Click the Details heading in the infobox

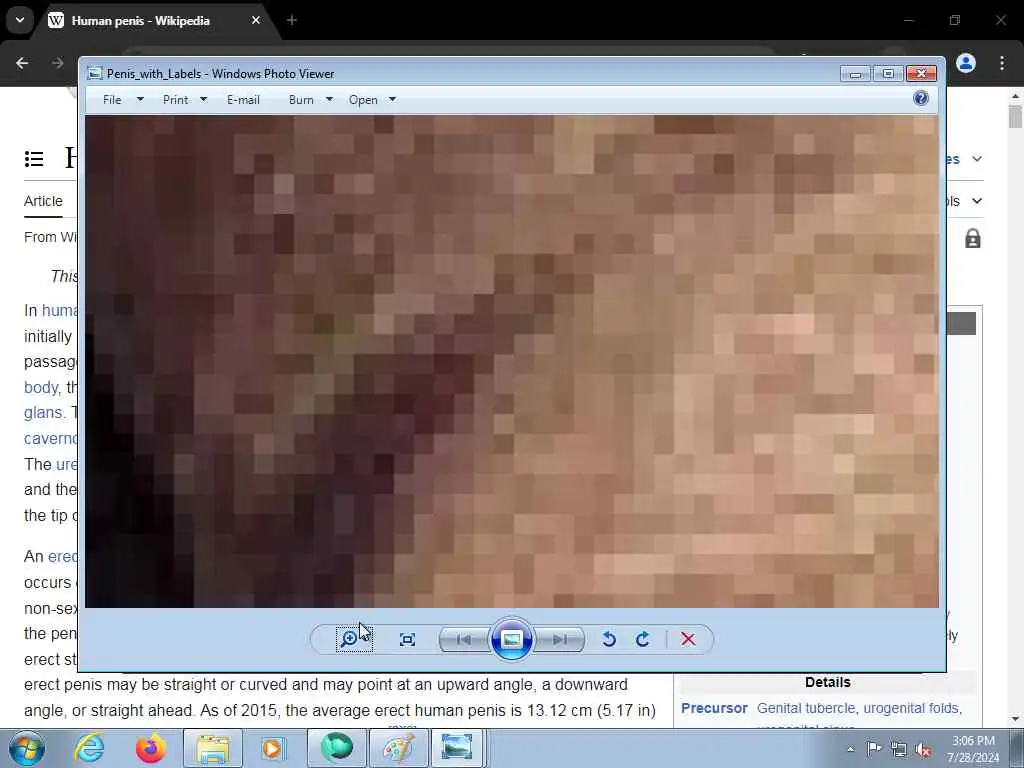827,682
